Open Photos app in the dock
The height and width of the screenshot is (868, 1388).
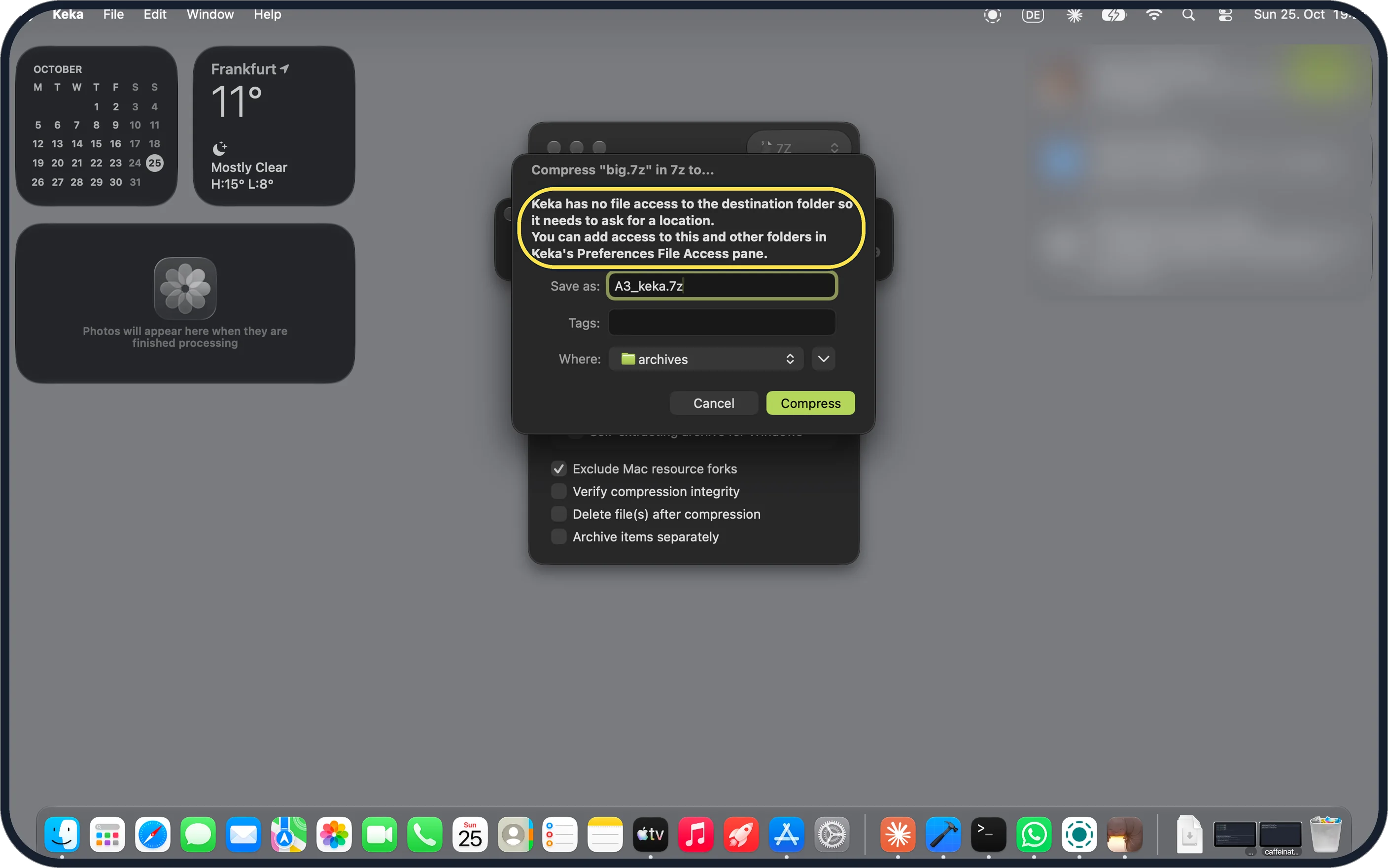tap(334, 834)
